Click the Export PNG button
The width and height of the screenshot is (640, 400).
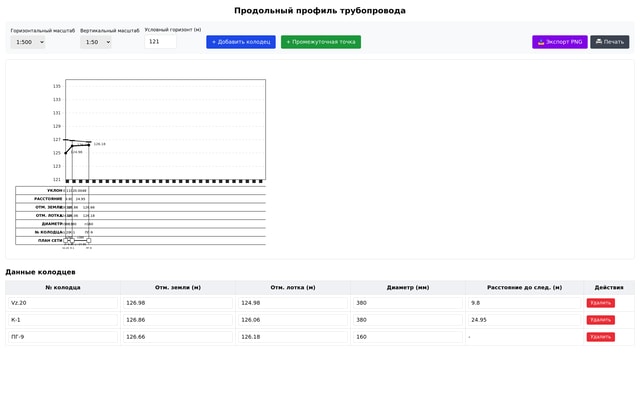coord(560,42)
